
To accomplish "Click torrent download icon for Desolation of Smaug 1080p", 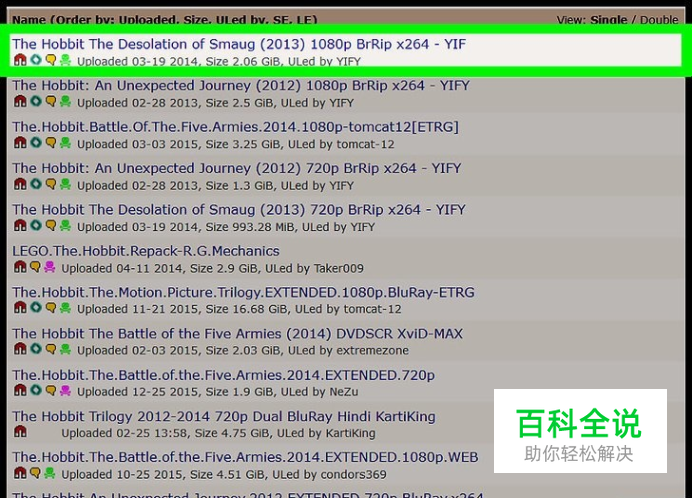I will tap(36, 60).
